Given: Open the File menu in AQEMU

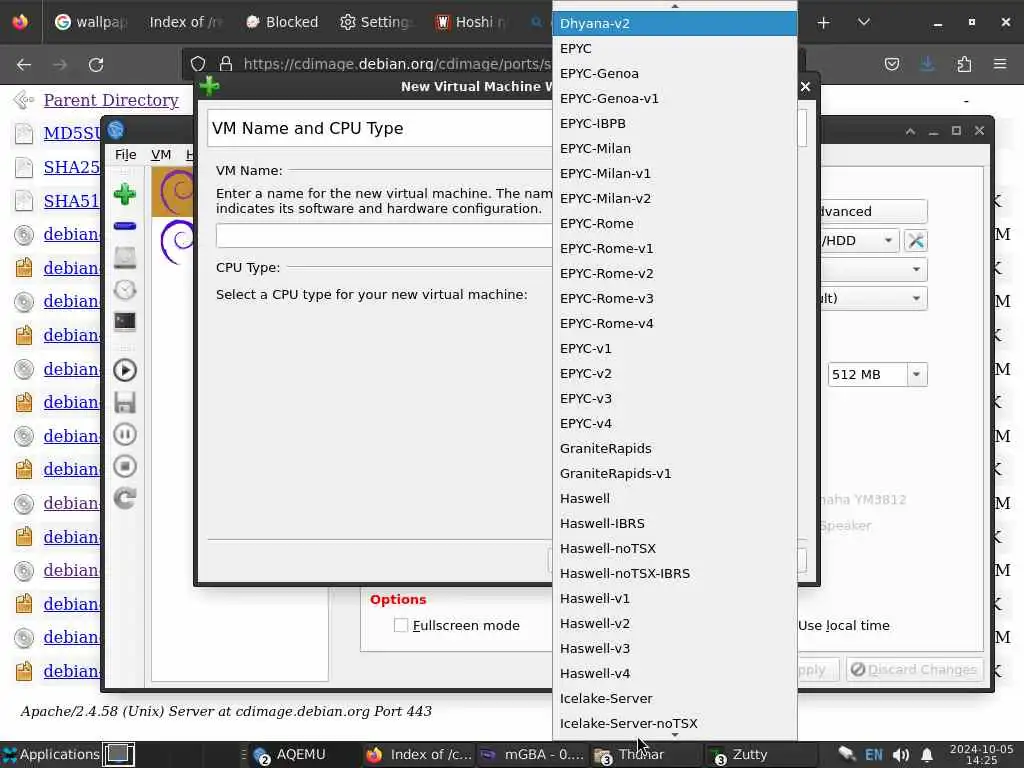Looking at the screenshot, I should pyautogui.click(x=125, y=155).
